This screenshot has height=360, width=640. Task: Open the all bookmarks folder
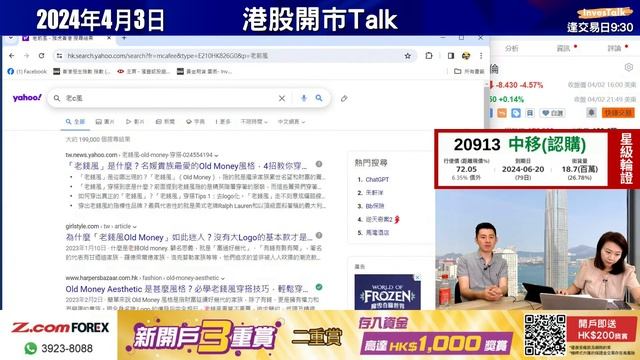coord(469,71)
